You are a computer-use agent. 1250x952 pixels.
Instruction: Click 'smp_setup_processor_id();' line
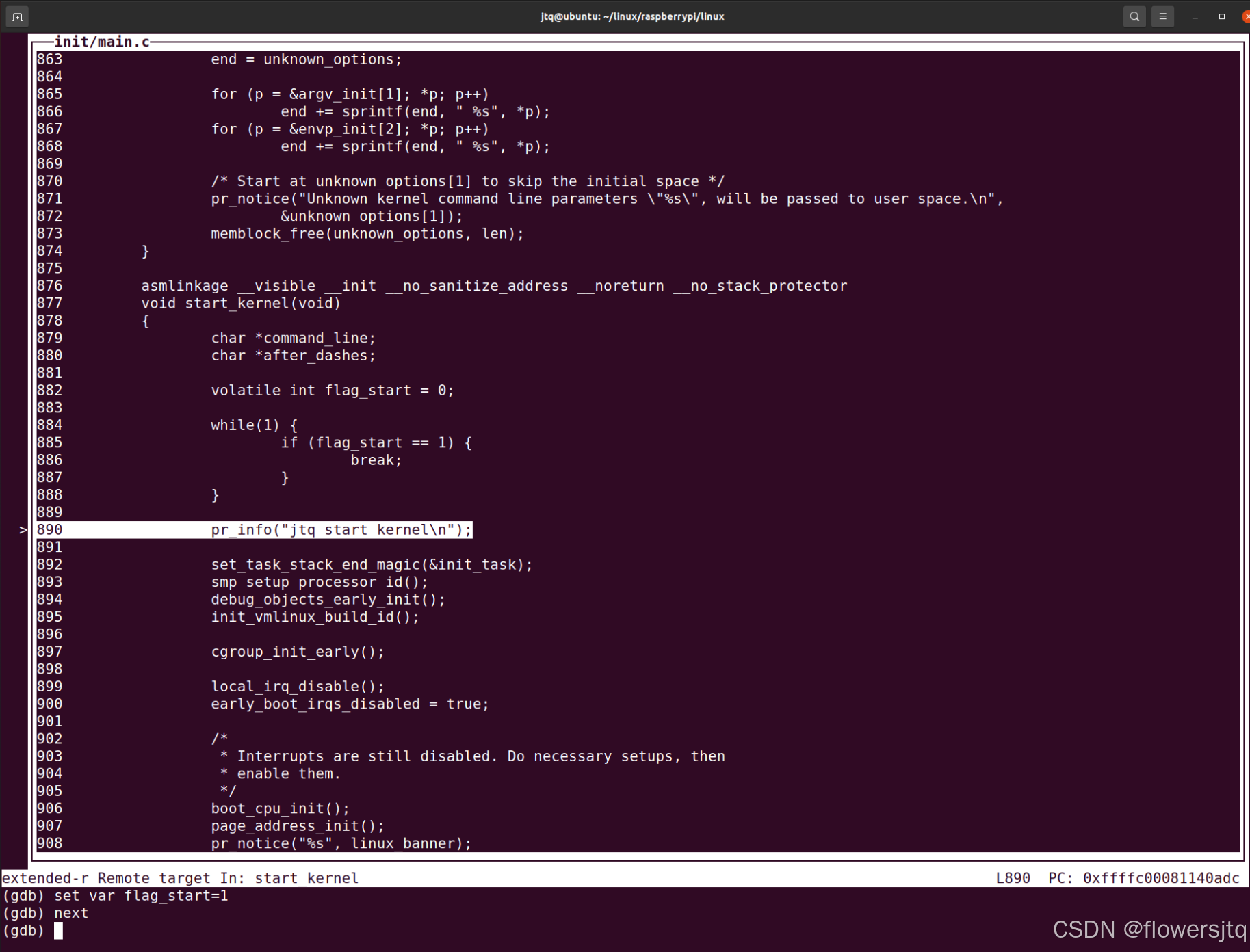point(320,582)
